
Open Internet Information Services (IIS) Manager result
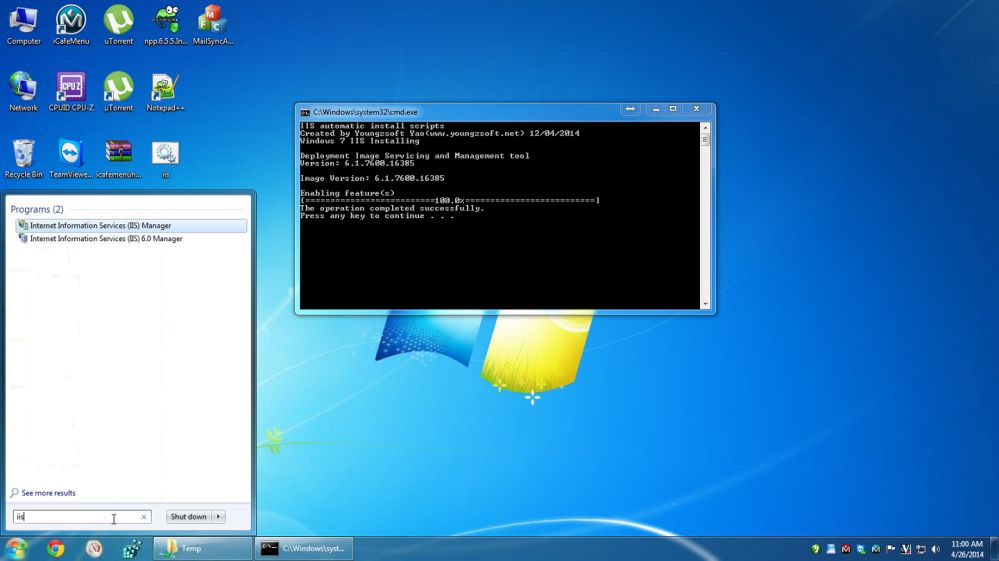[131, 225]
